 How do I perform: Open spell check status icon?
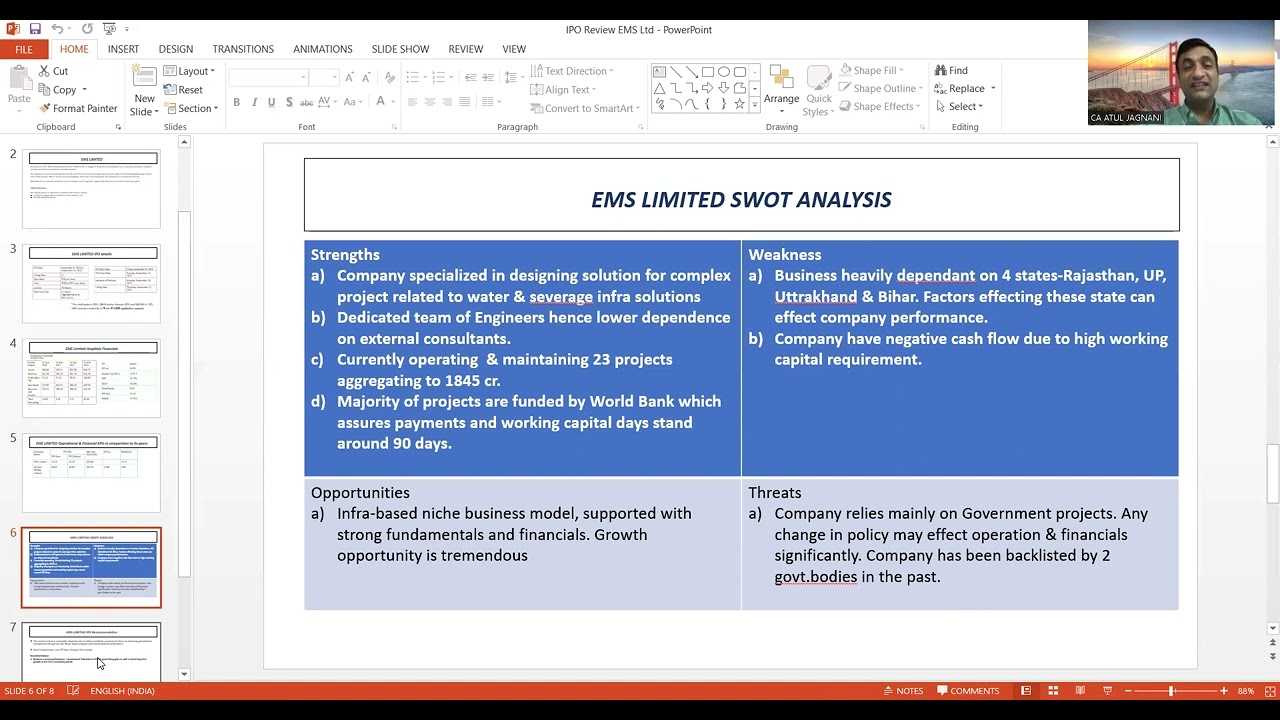tap(73, 691)
